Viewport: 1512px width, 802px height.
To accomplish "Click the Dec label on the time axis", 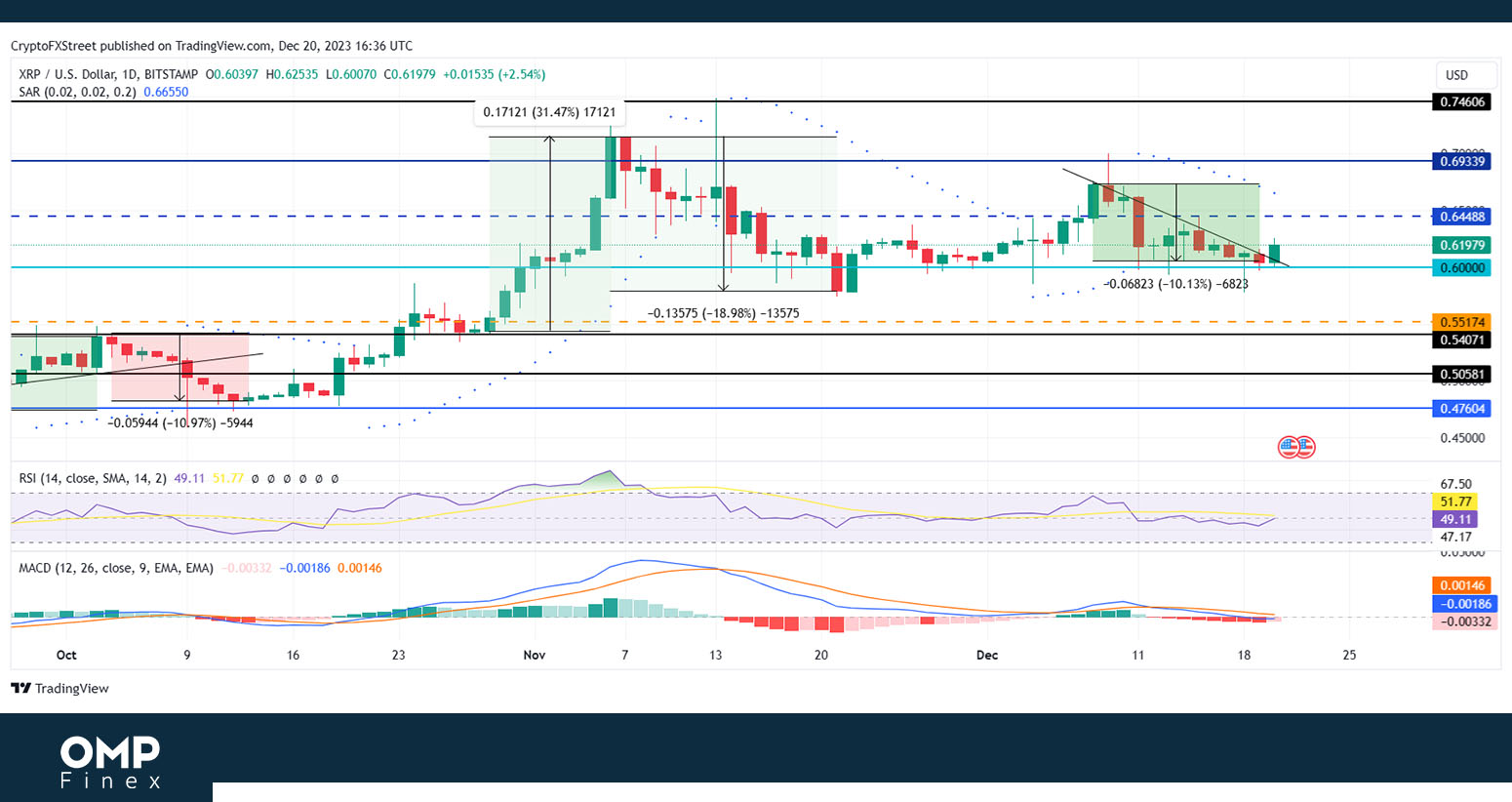I will 987,655.
